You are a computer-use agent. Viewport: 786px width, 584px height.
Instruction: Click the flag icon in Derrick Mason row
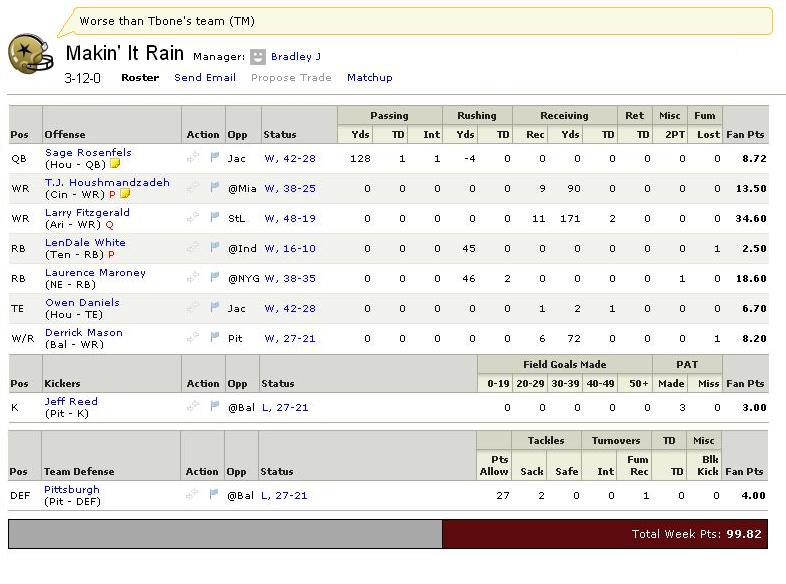point(215,337)
